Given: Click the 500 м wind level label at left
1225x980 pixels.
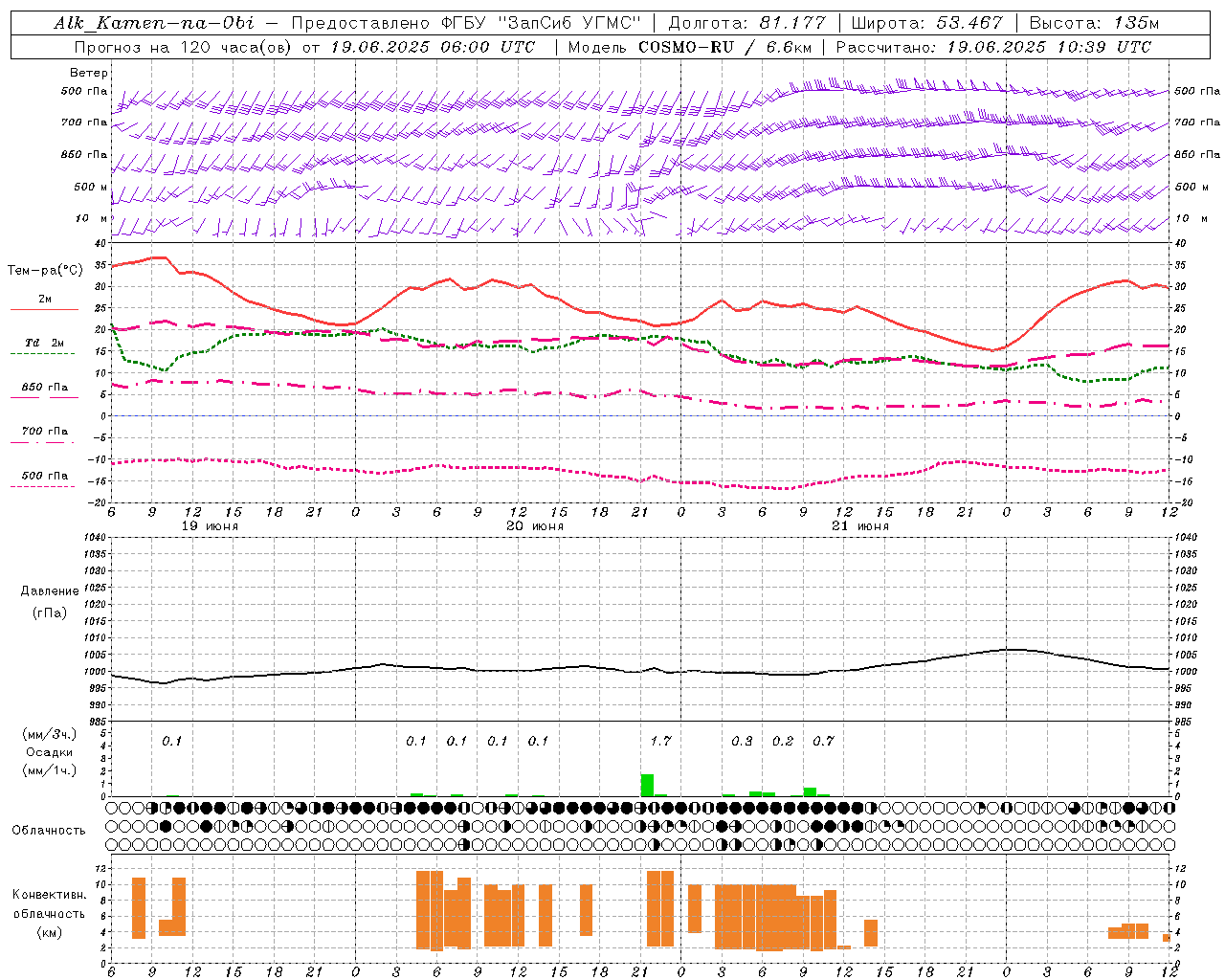Looking at the screenshot, I should [91, 187].
